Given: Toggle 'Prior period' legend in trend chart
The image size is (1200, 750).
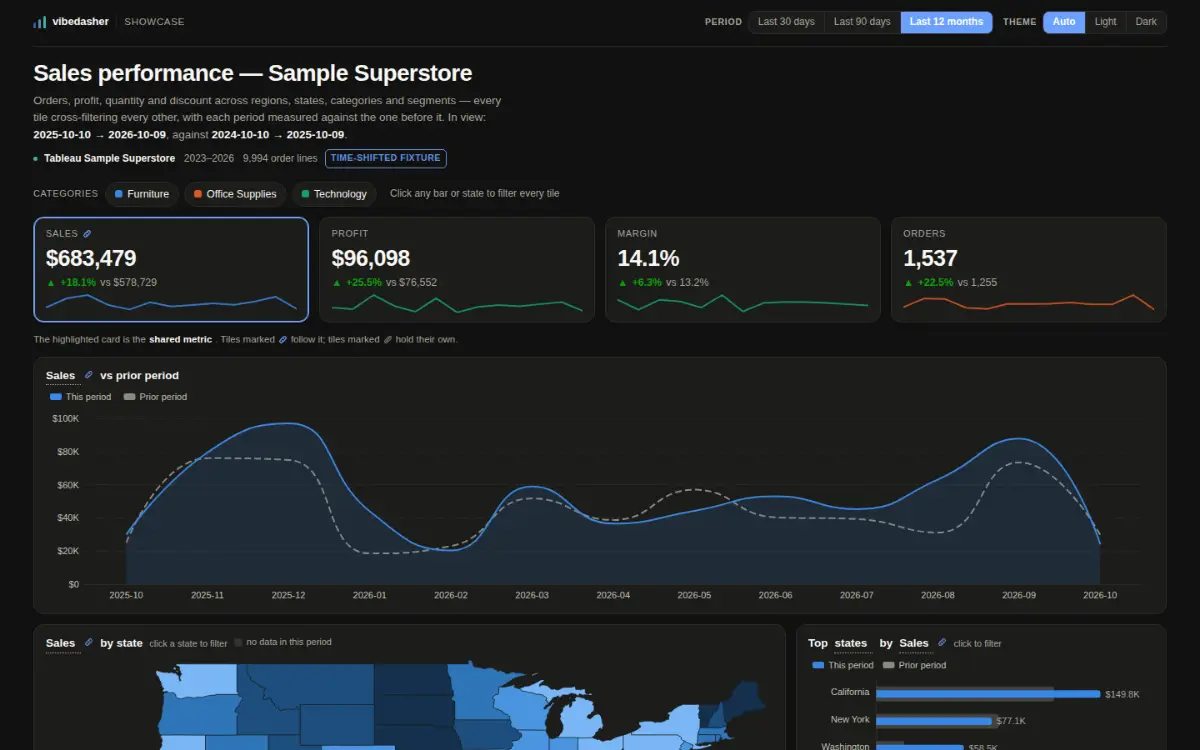Looking at the screenshot, I should pyautogui.click(x=155, y=397).
